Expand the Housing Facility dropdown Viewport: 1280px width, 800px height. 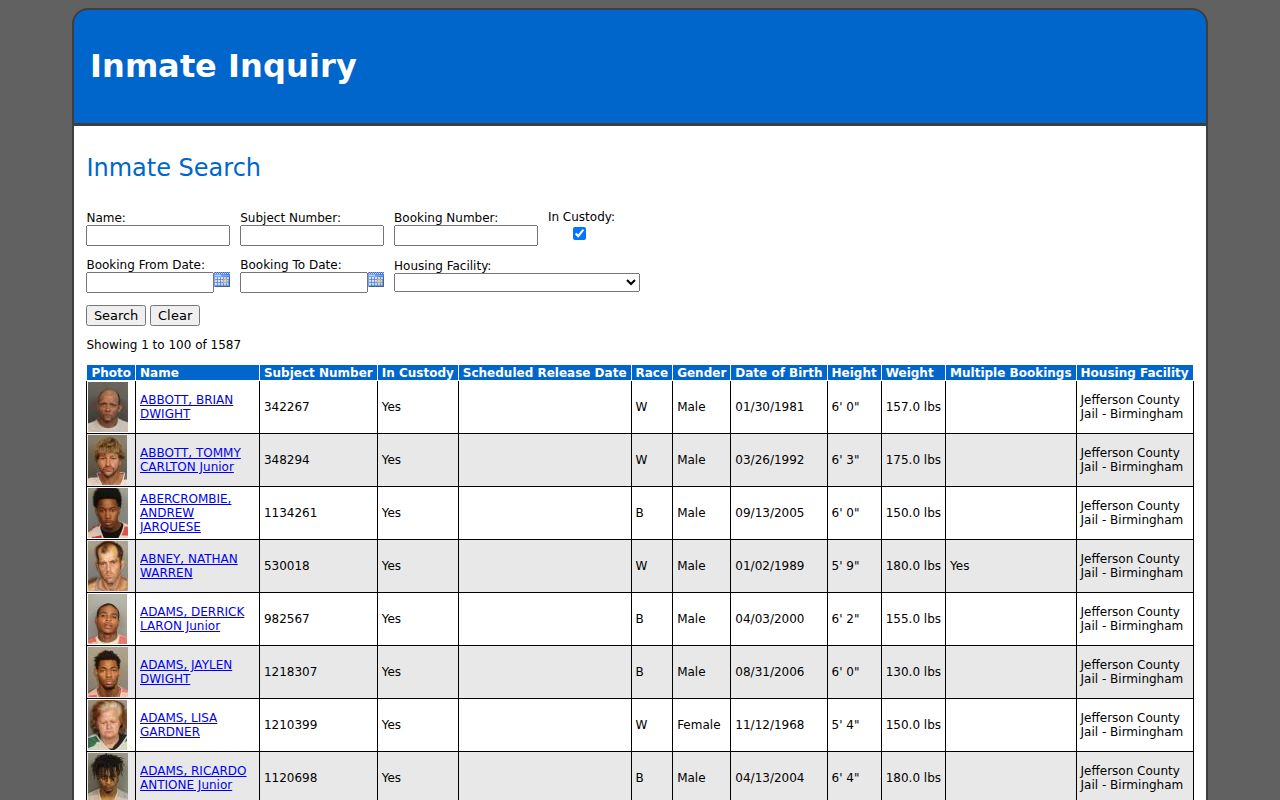pyautogui.click(x=517, y=283)
